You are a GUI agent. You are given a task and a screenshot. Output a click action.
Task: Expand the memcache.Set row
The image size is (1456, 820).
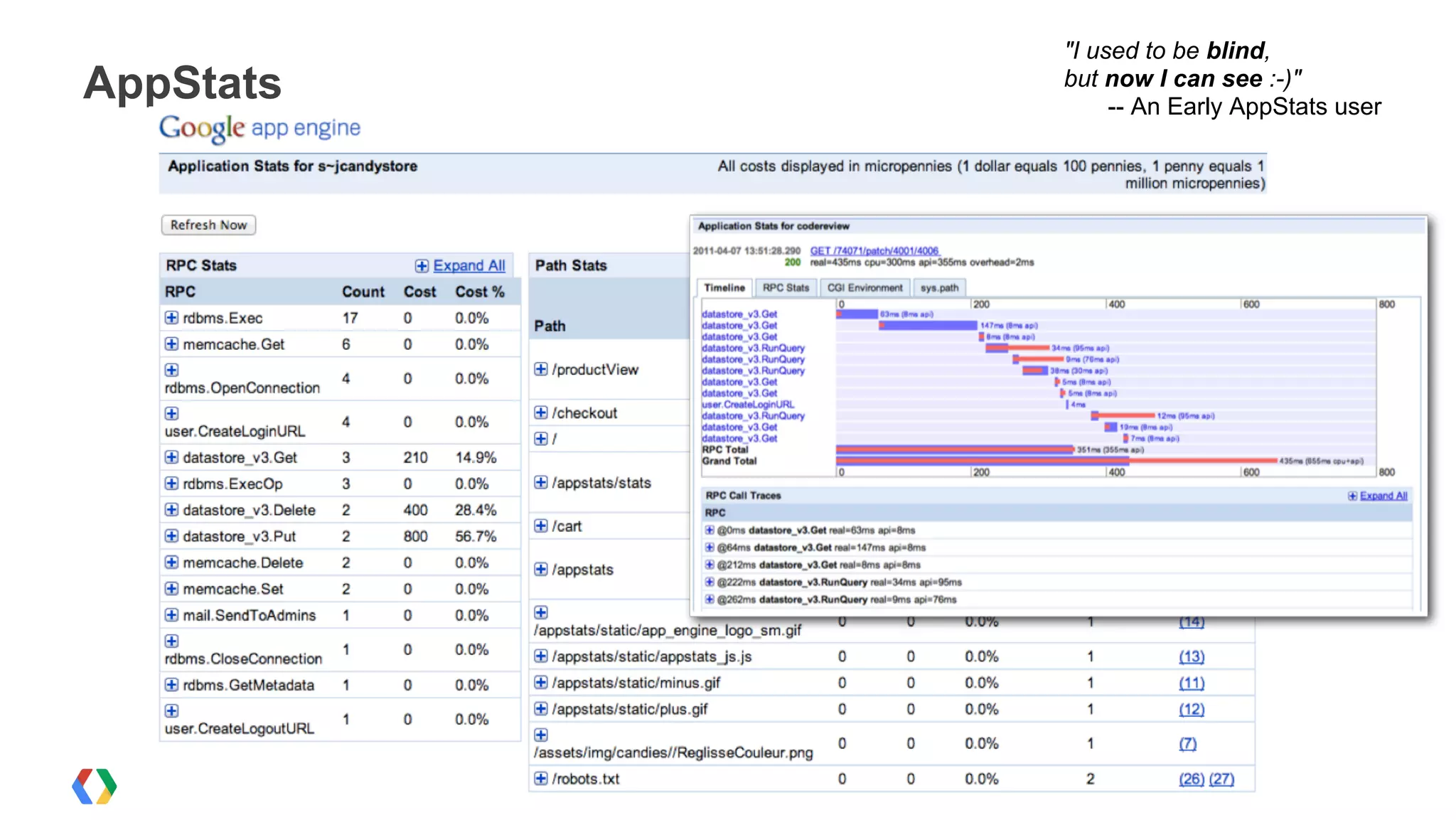click(x=171, y=589)
